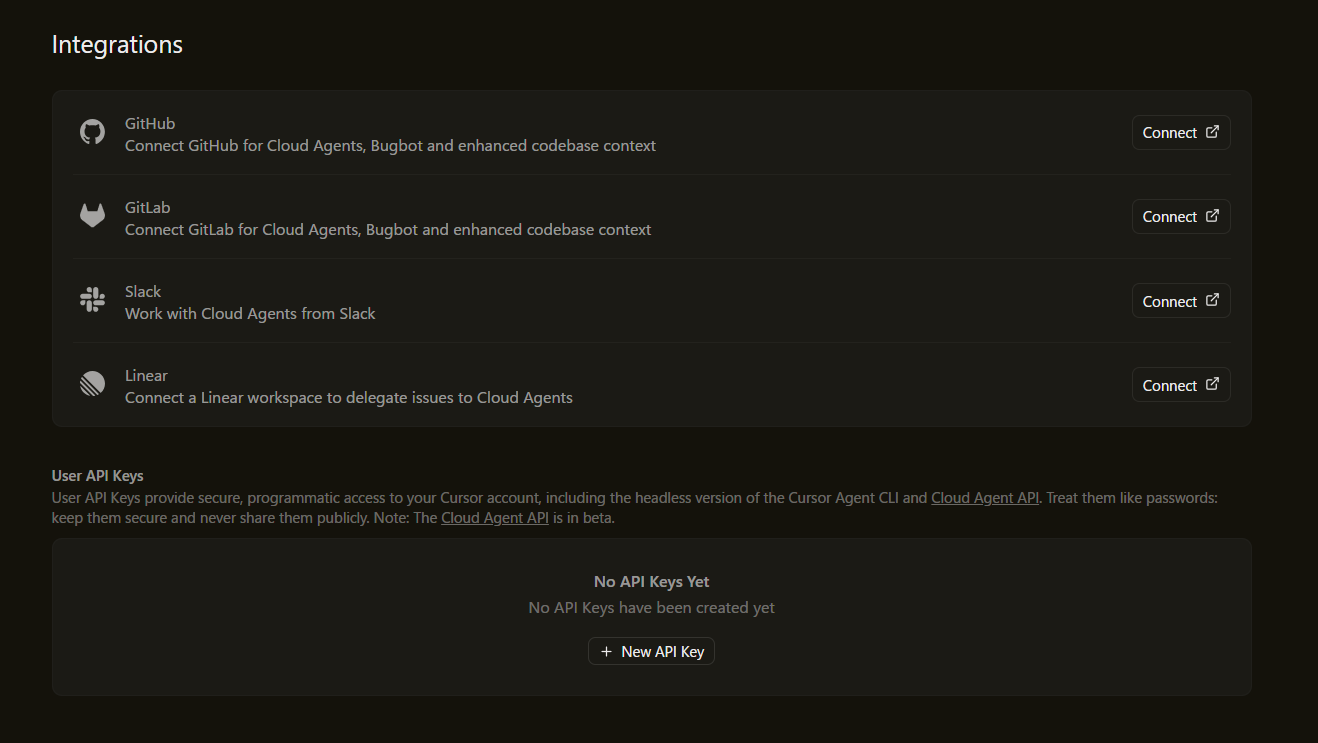The height and width of the screenshot is (743, 1318).
Task: Open the first Cloud Agent API link
Action: [x=984, y=498]
